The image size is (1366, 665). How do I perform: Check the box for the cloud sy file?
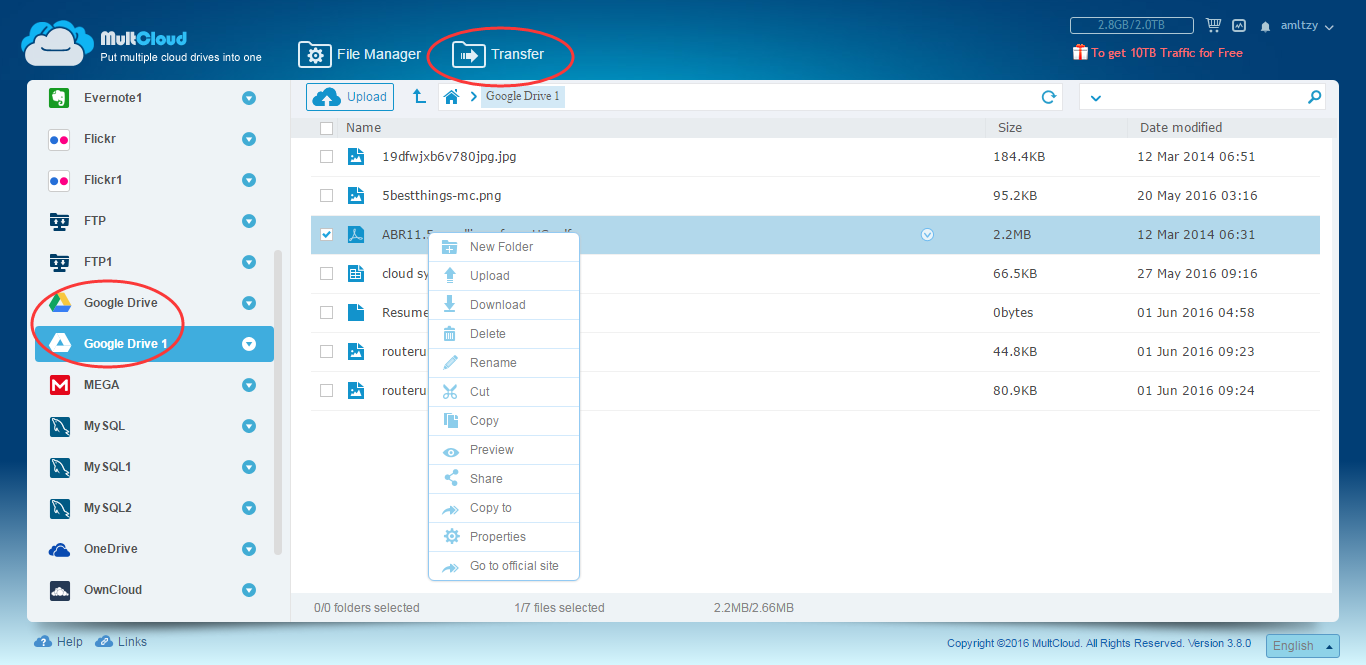point(326,273)
